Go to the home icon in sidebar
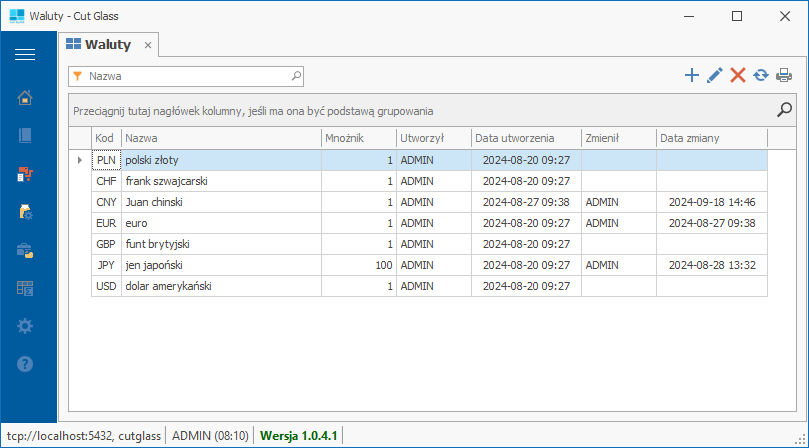This screenshot has width=809, height=448. [25, 97]
